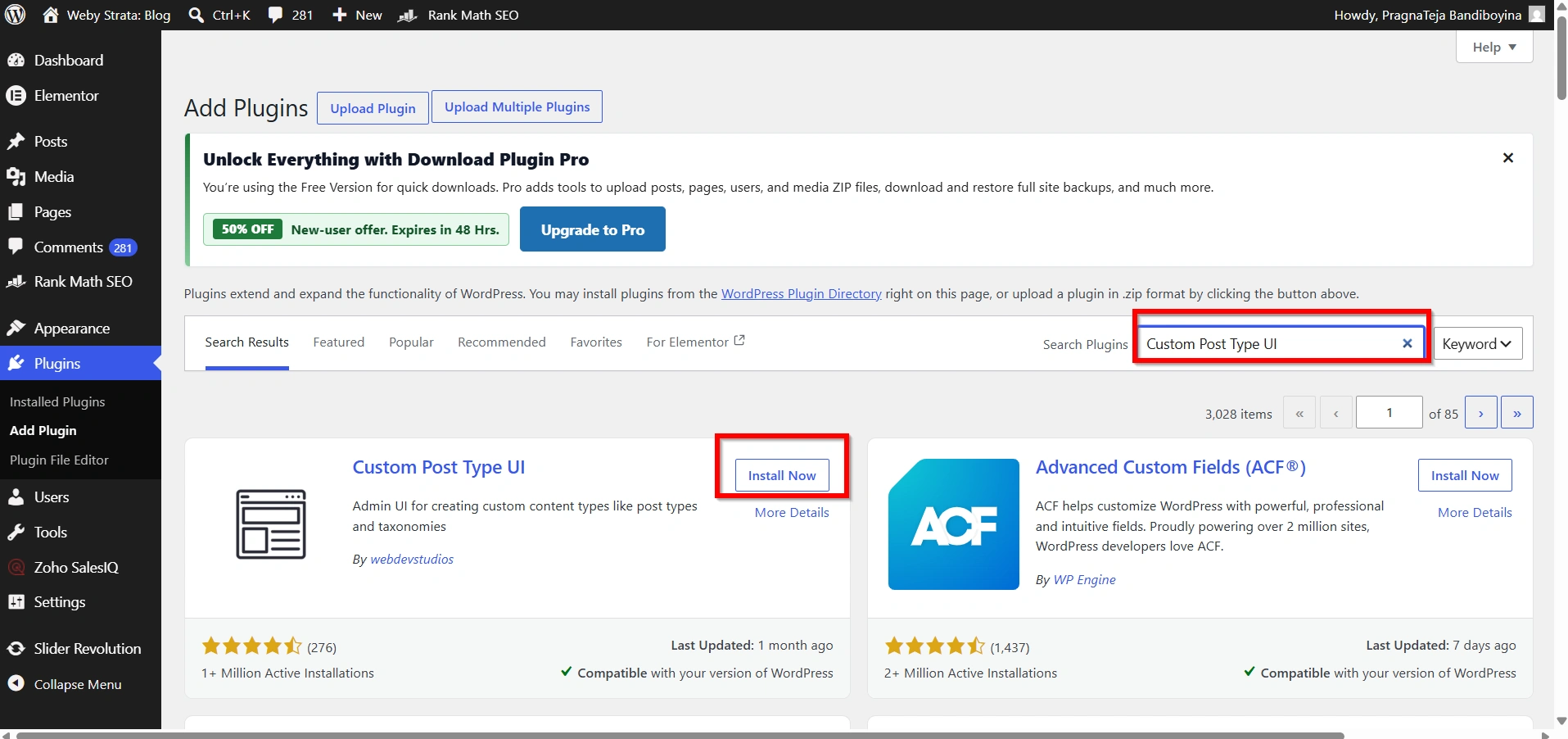This screenshot has width=1568, height=739.
Task: Click Upload Multiple Plugins button
Action: click(517, 107)
